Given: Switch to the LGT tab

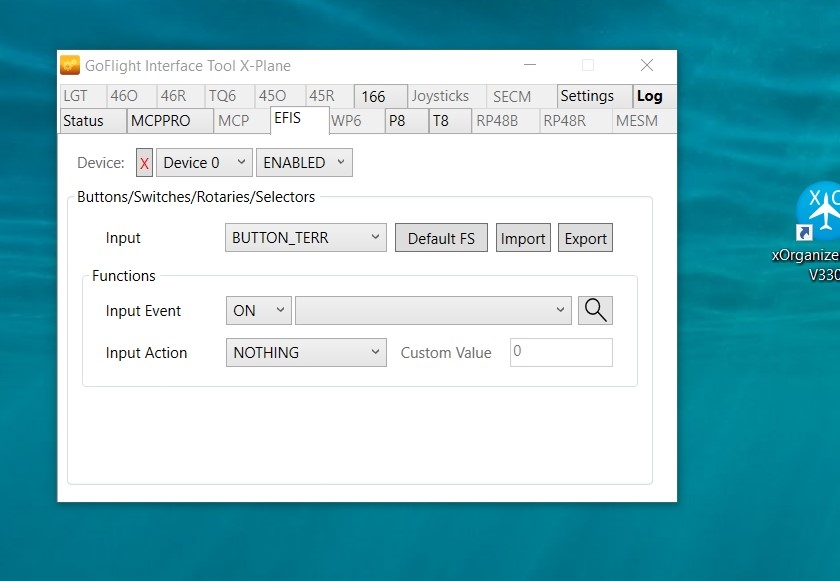Looking at the screenshot, I should coord(82,96).
